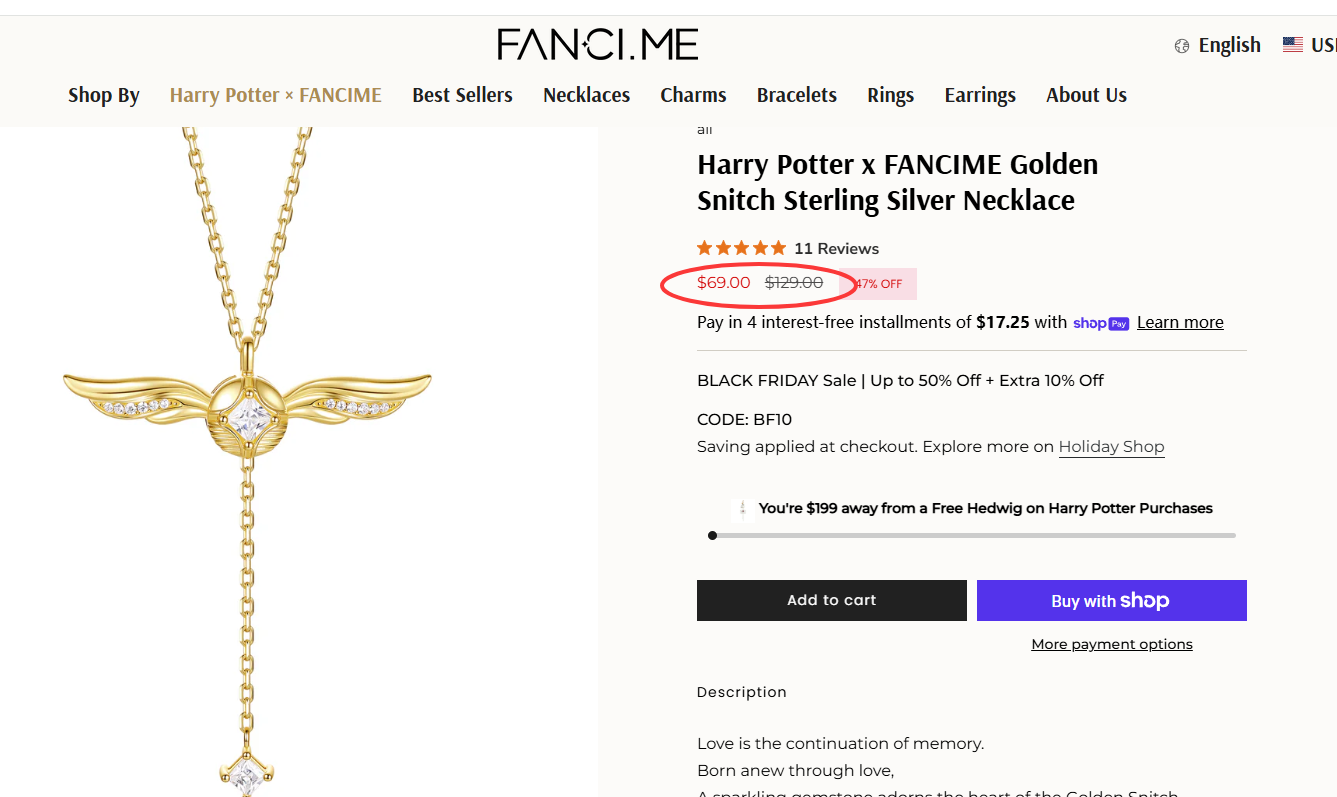The image size is (1337, 797).
Task: Click the Buy with Shop button
Action: pyautogui.click(x=1111, y=601)
